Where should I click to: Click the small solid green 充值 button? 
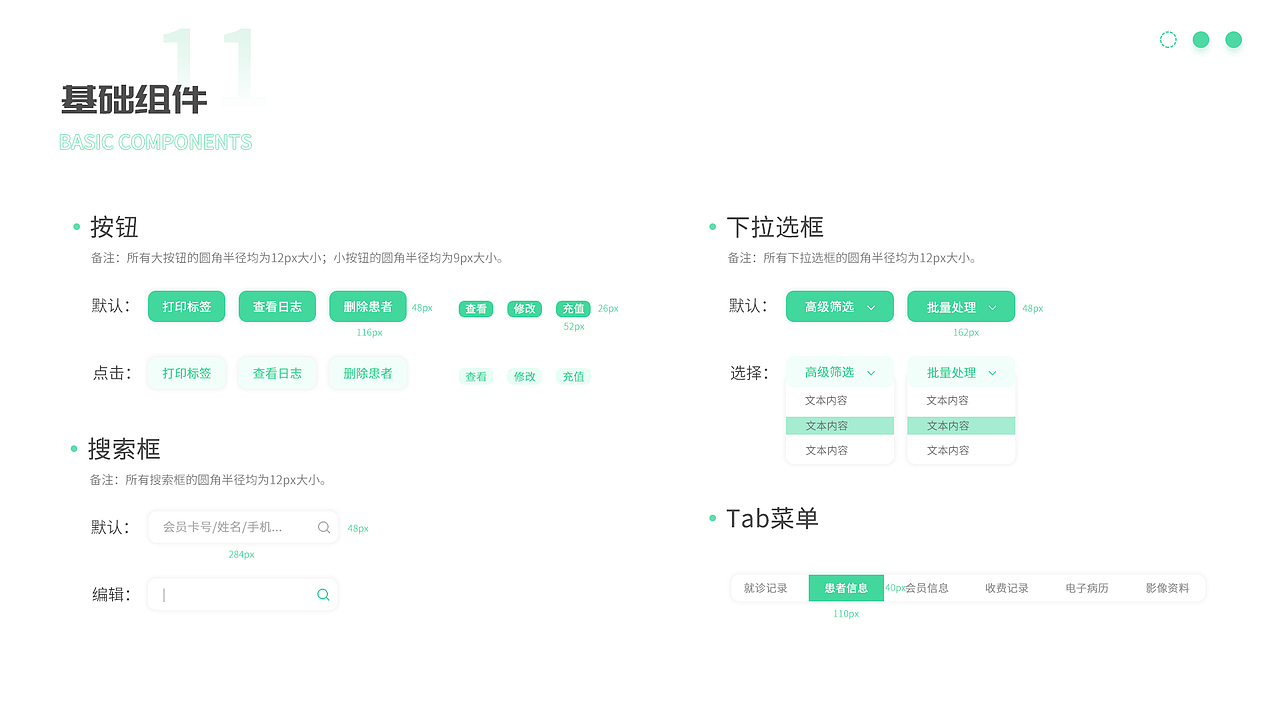573,309
